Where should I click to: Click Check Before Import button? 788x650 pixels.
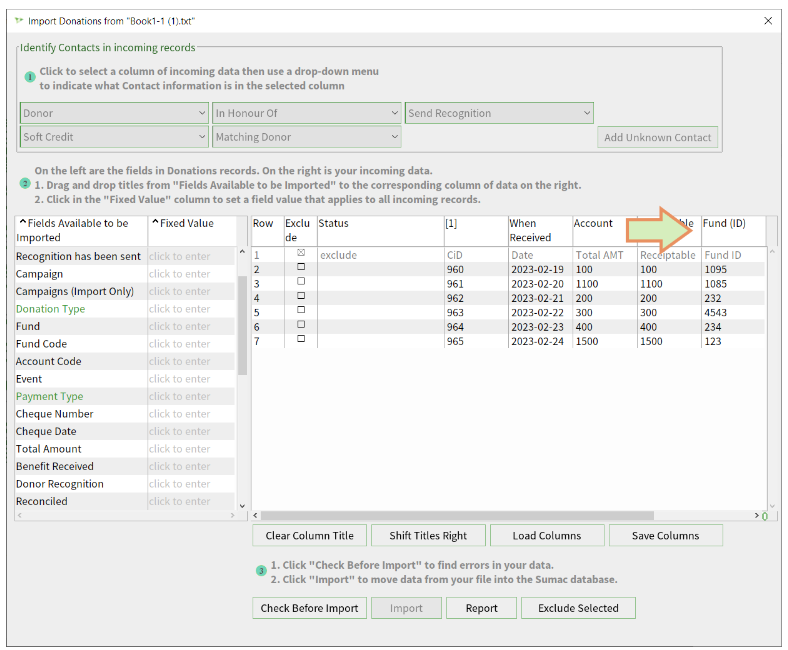(310, 608)
